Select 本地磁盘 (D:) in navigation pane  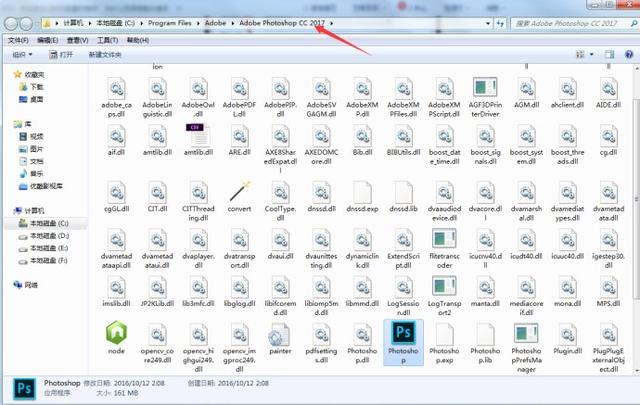click(44, 236)
